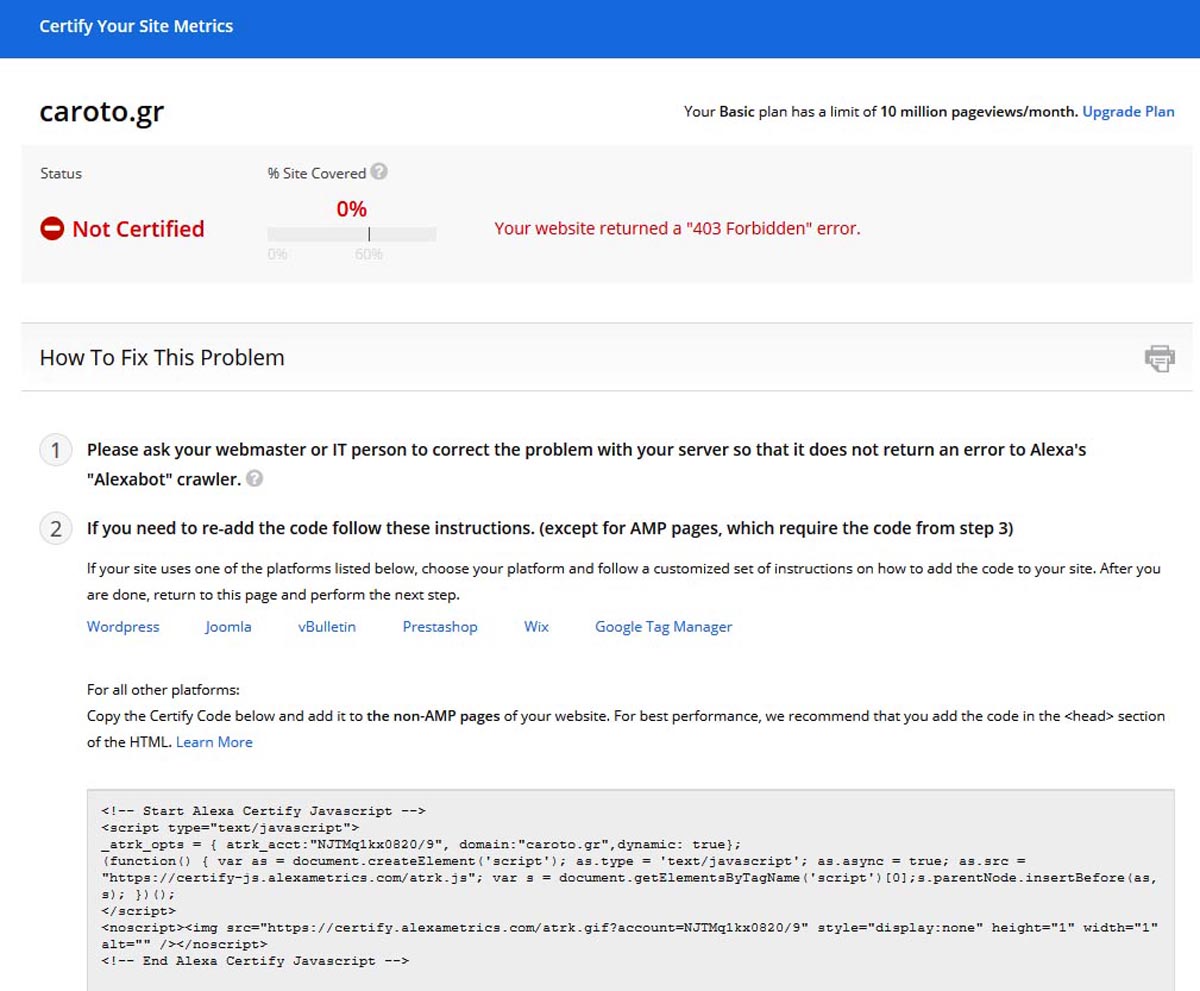This screenshot has height=991, width=1200.
Task: Open Prestashop installation instructions
Action: [440, 627]
